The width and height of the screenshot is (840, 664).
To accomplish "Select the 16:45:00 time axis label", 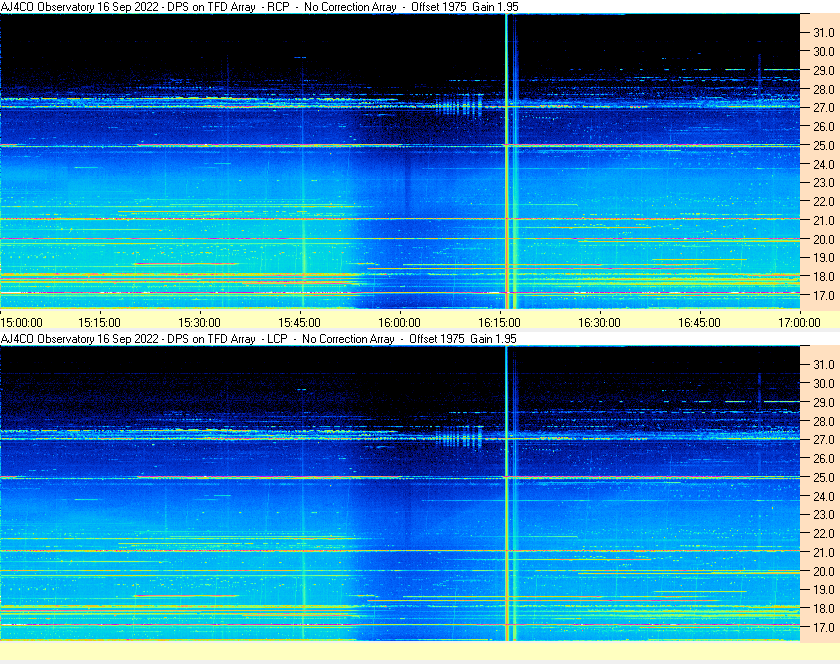I will click(x=700, y=323).
